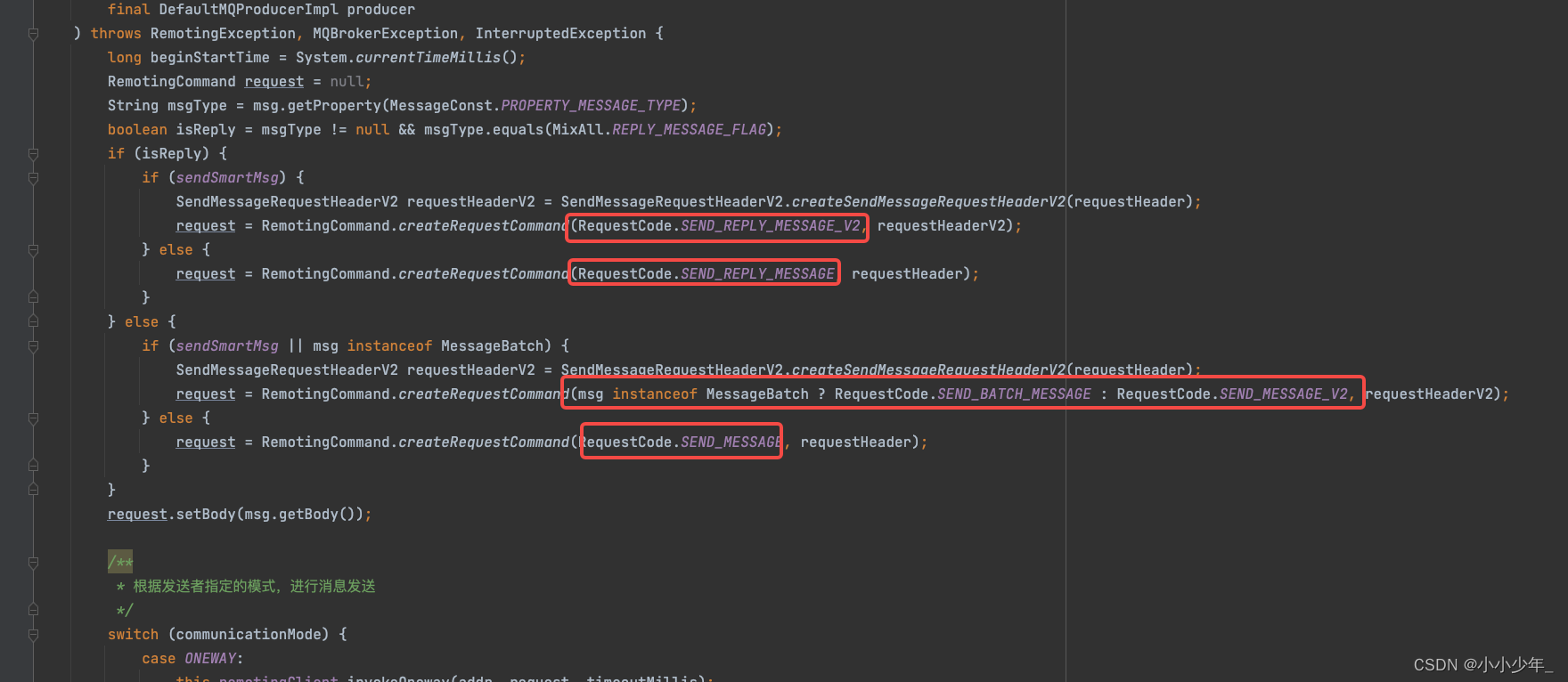1568x682 pixels.
Task: Click the 'beginStartTime' variable
Action: coord(210,58)
